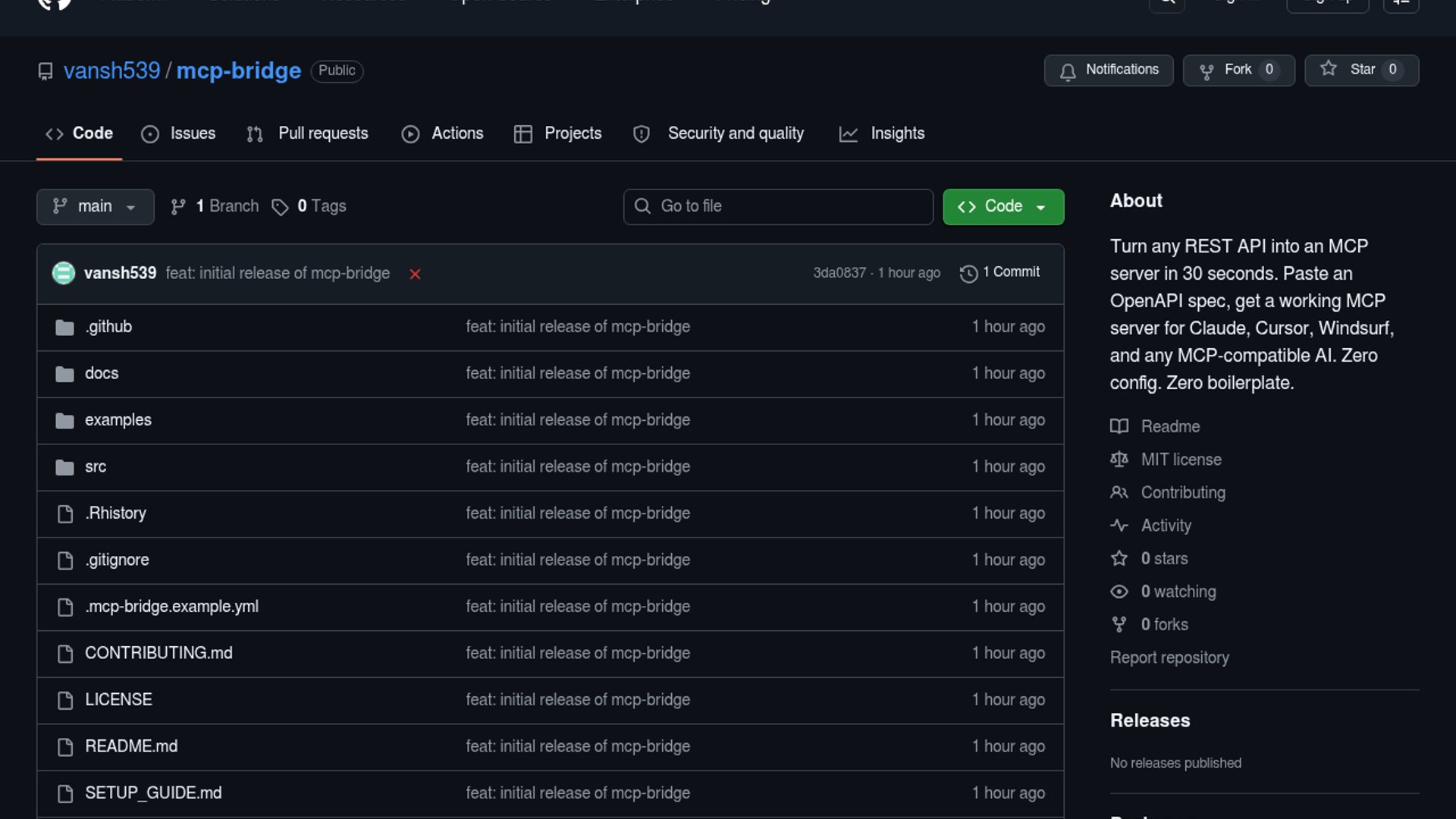This screenshot has height=819, width=1456.
Task: Open the README.md file
Action: click(x=131, y=746)
